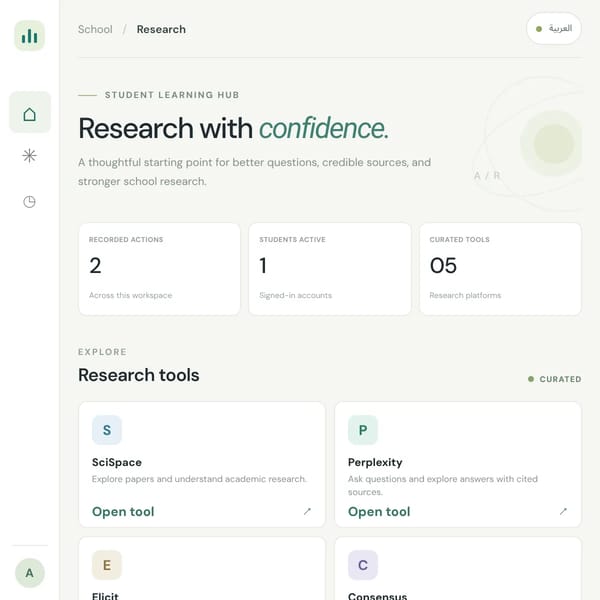Image resolution: width=600 pixels, height=600 pixels.
Task: Click the Elicit title text
Action: point(105,596)
